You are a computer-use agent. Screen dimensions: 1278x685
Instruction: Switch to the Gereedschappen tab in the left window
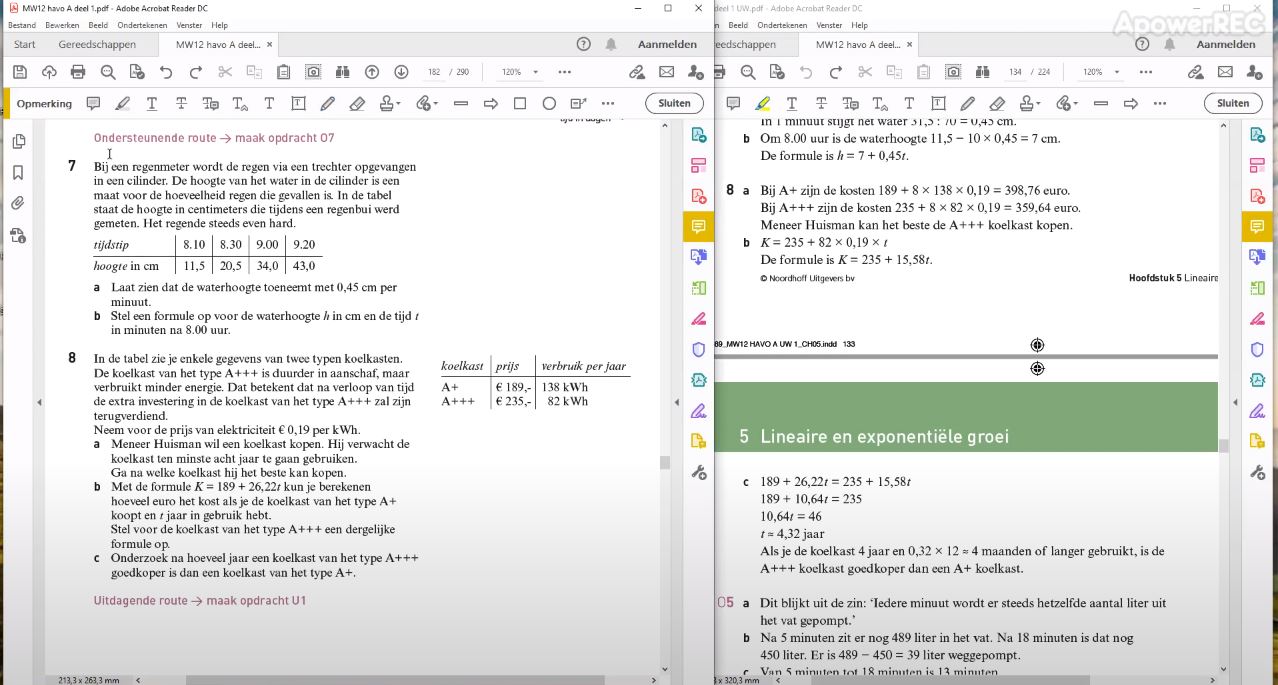tap(97, 44)
